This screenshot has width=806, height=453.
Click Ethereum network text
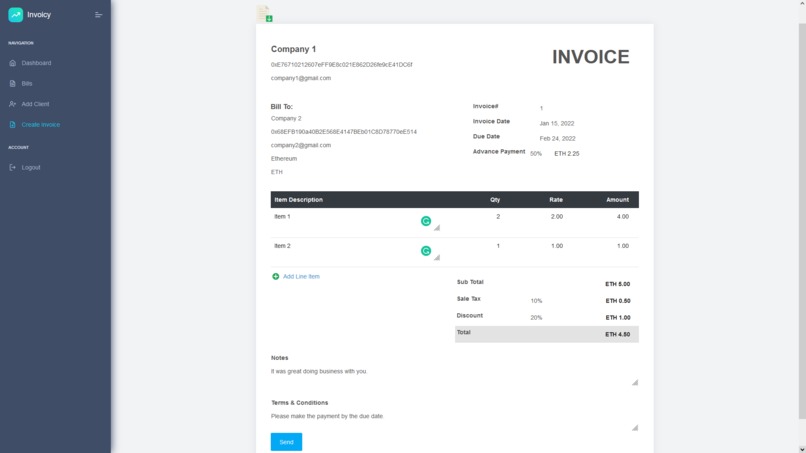[284, 158]
